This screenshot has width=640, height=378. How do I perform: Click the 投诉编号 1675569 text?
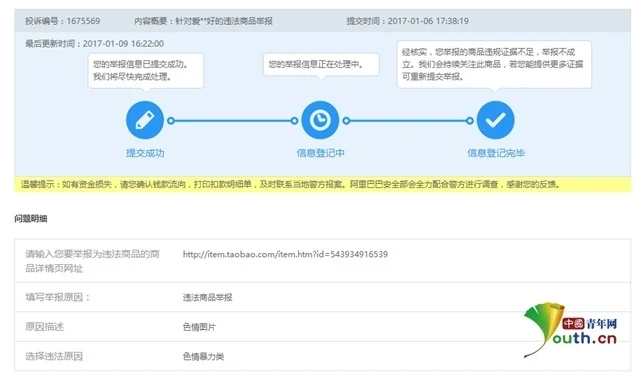click(62, 21)
